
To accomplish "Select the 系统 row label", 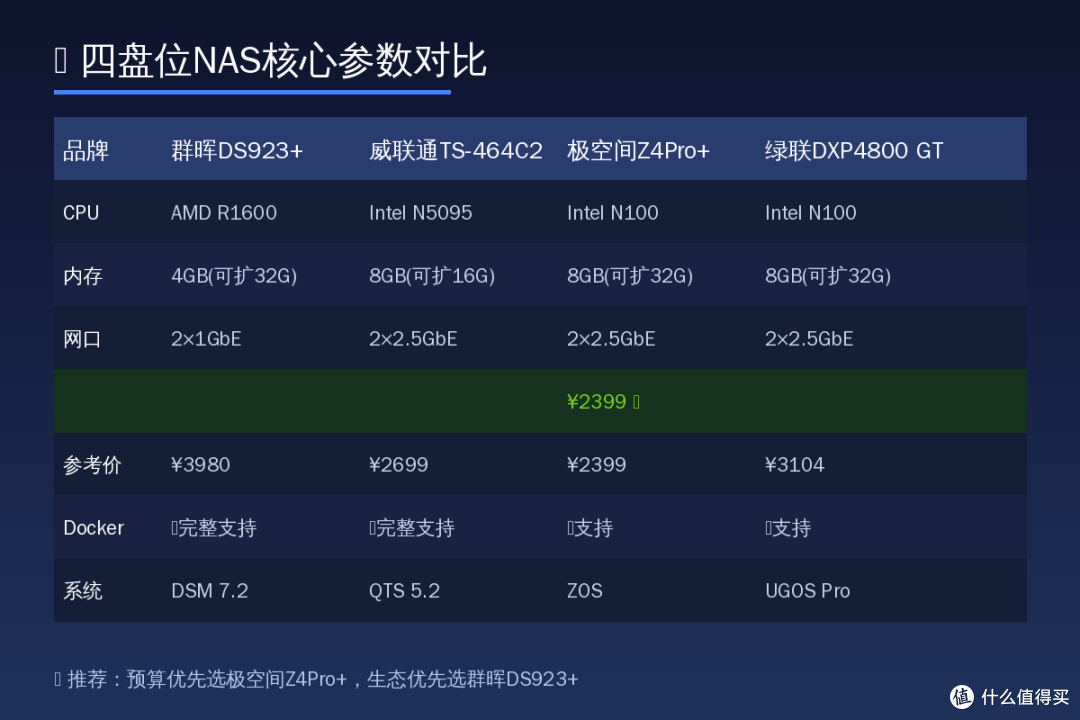I will 83,591.
